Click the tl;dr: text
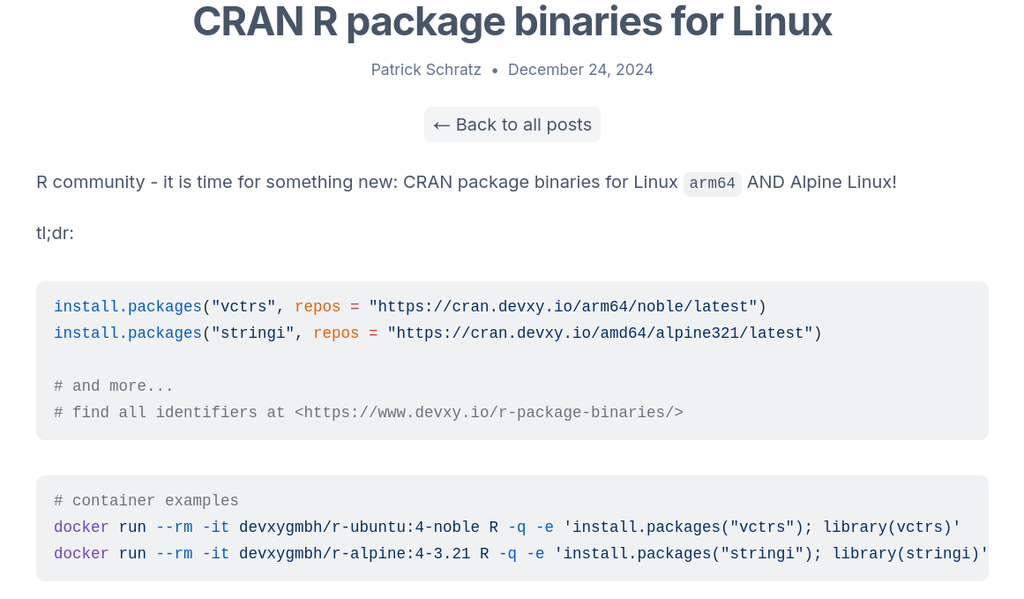 point(55,233)
